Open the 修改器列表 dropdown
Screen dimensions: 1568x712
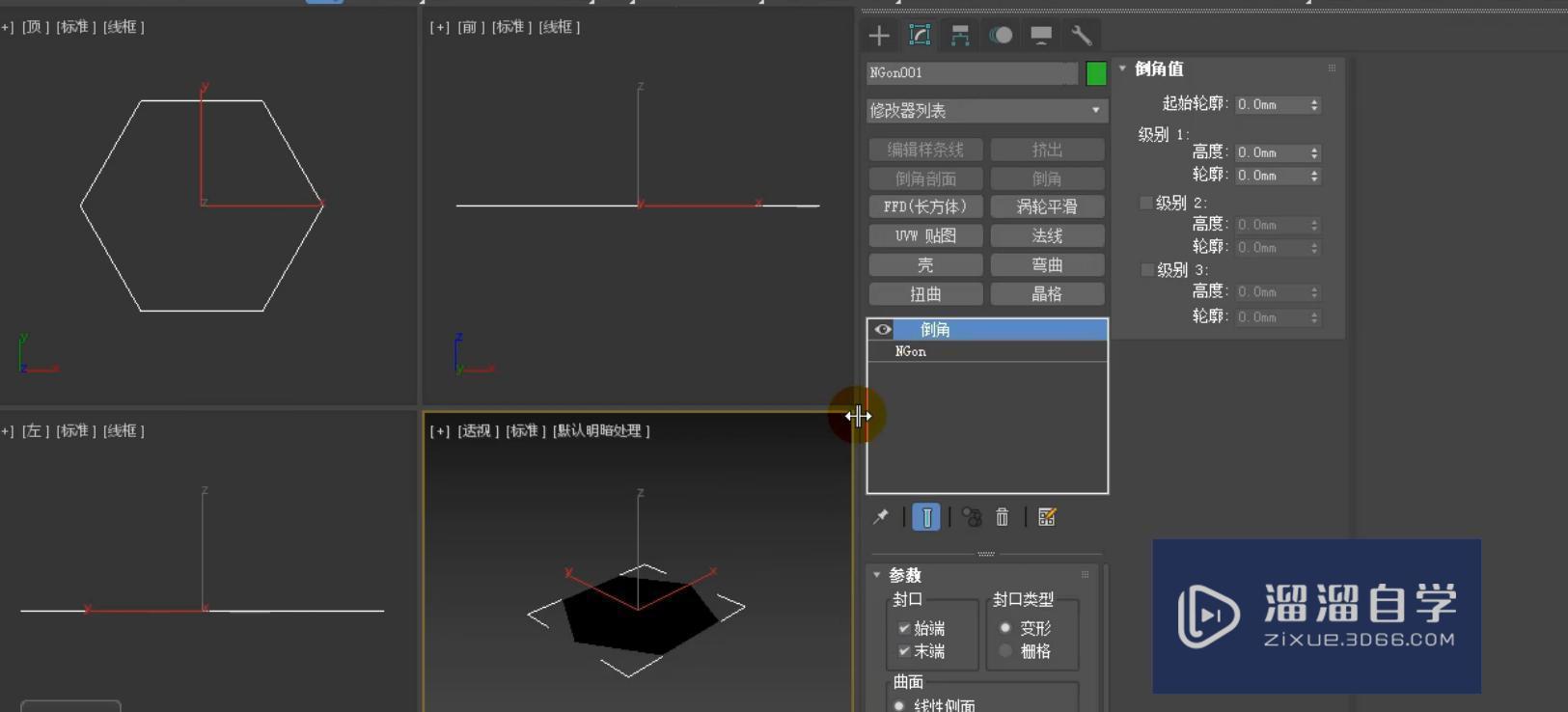pyautogui.click(x=987, y=111)
